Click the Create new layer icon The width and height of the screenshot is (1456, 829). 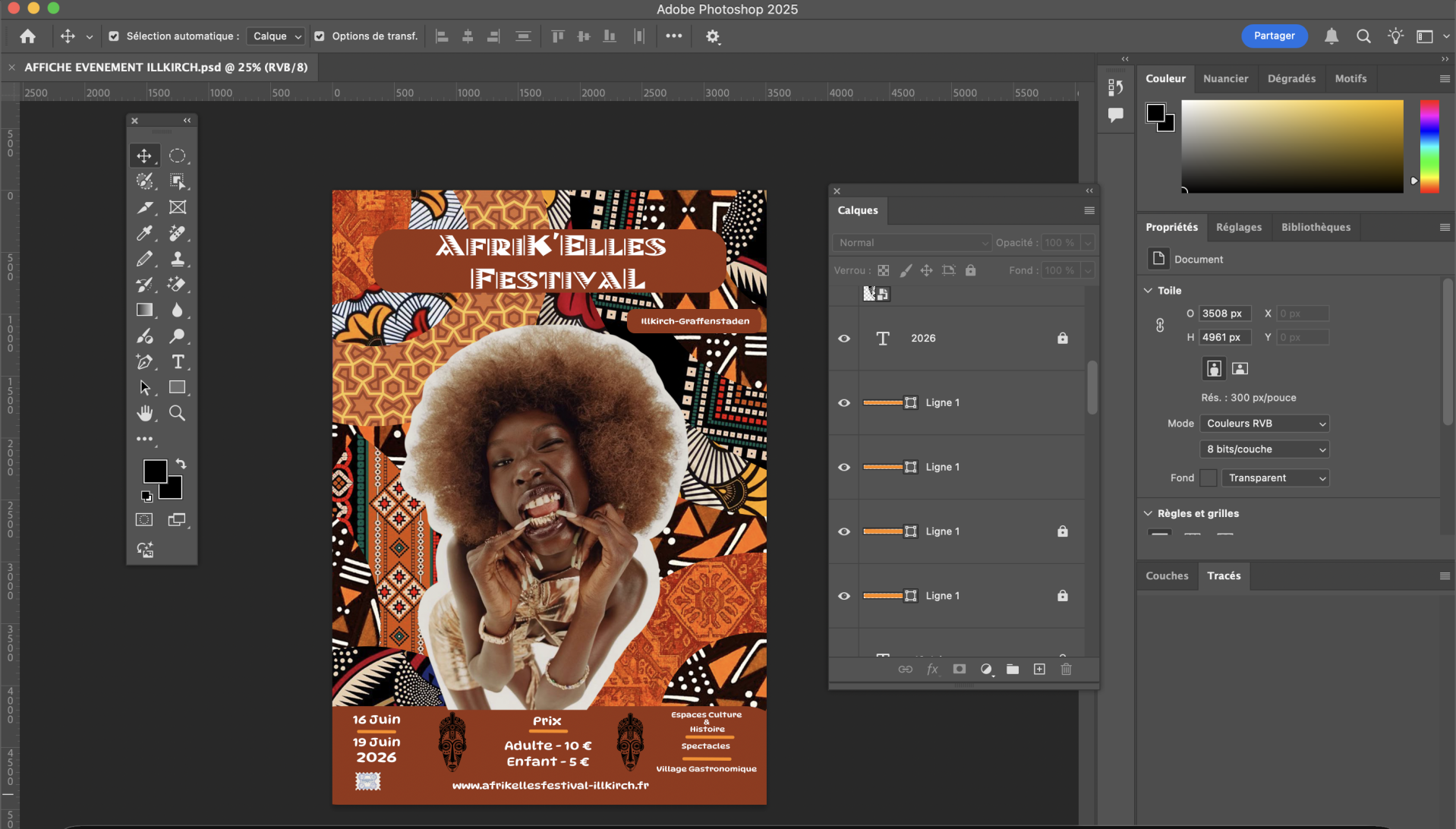(1039, 670)
